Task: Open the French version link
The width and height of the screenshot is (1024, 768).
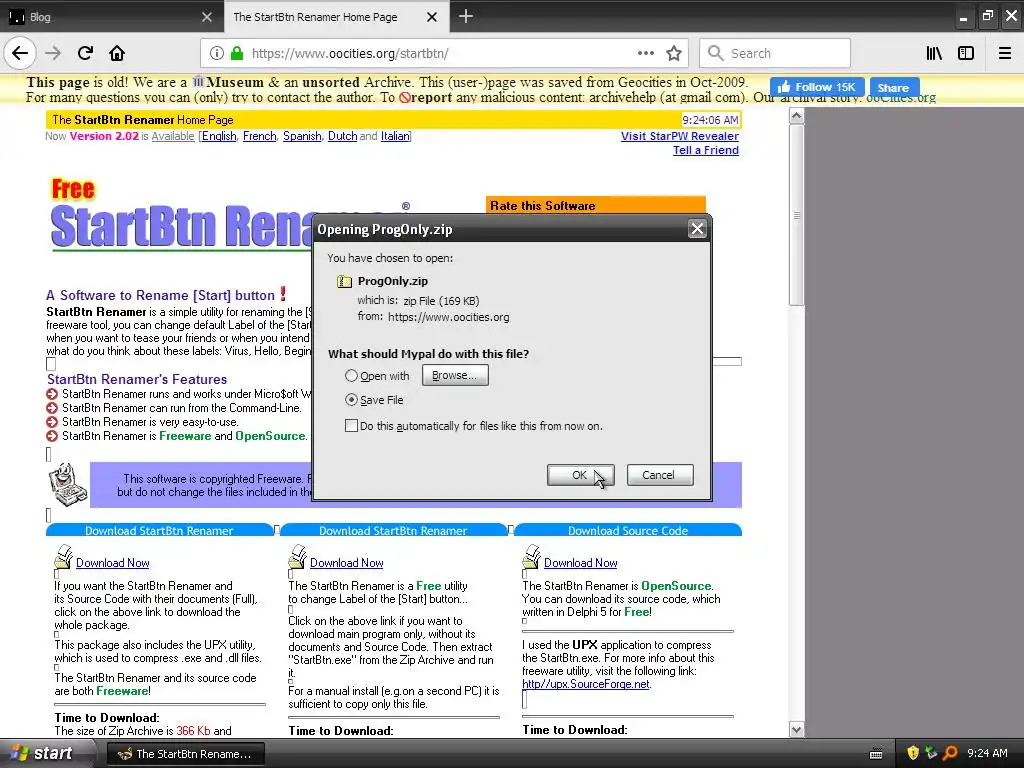Action: (x=260, y=136)
